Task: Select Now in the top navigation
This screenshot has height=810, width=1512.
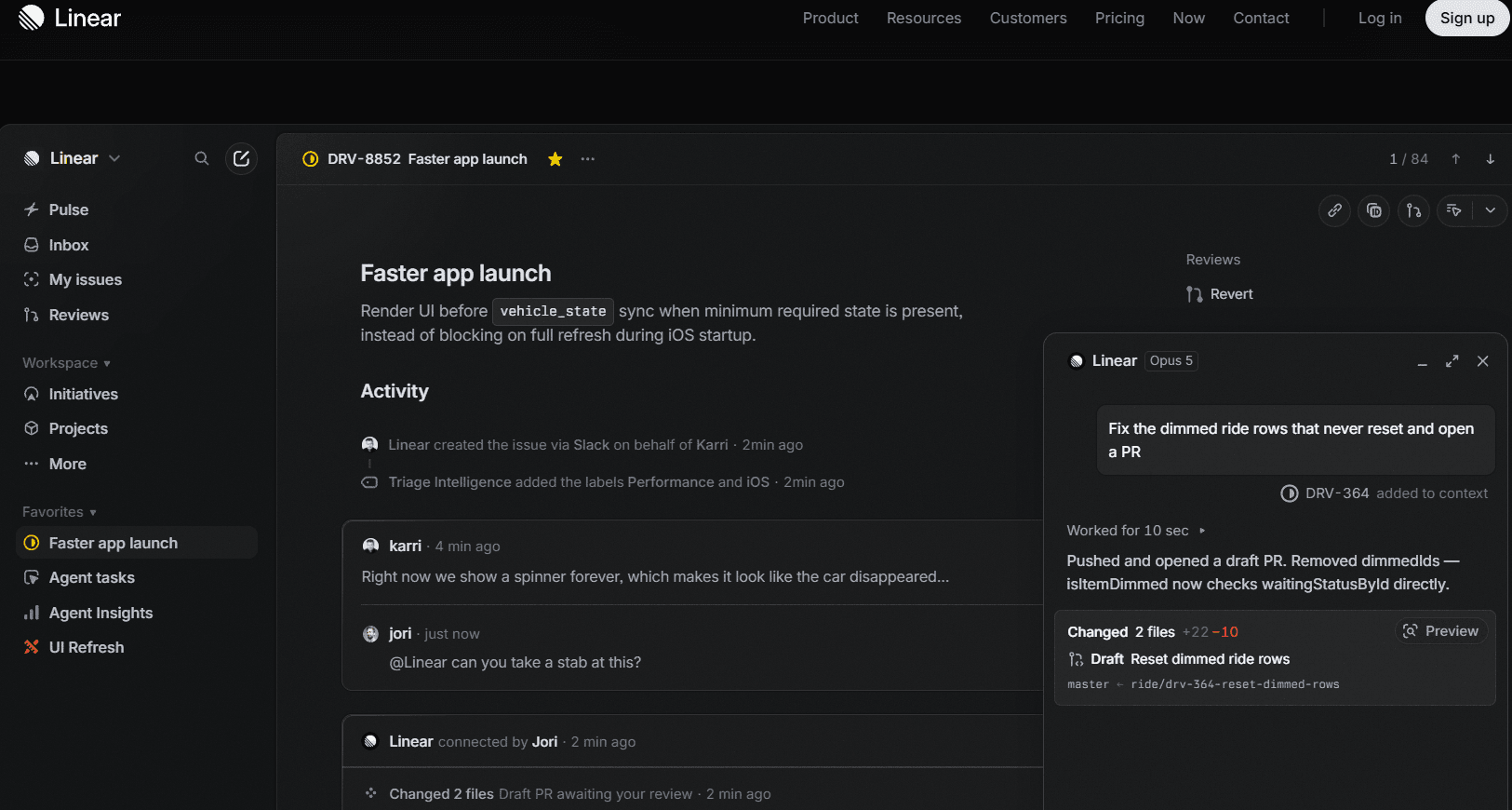Action: coord(1189,18)
